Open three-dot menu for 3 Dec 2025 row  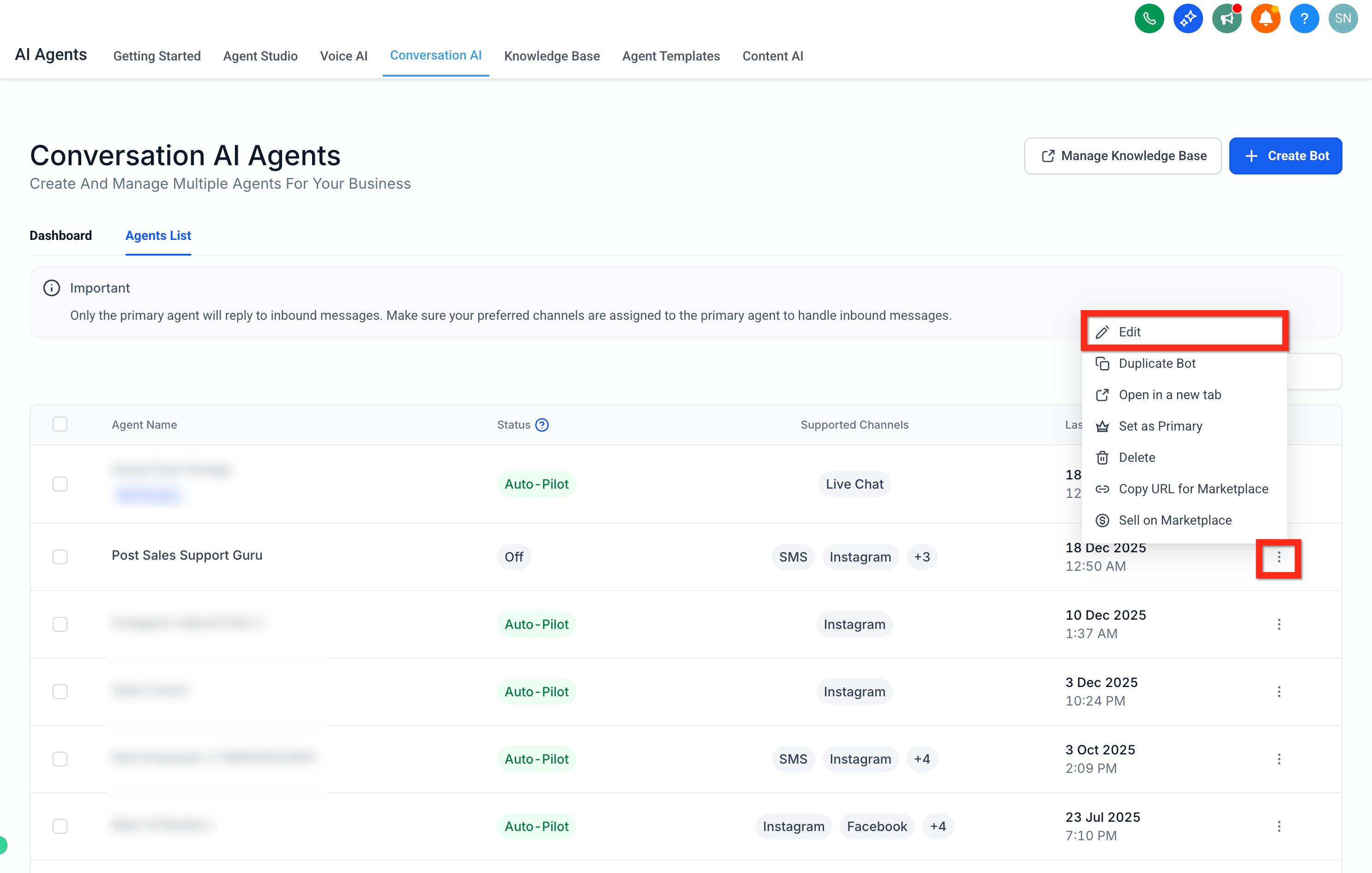tap(1279, 691)
